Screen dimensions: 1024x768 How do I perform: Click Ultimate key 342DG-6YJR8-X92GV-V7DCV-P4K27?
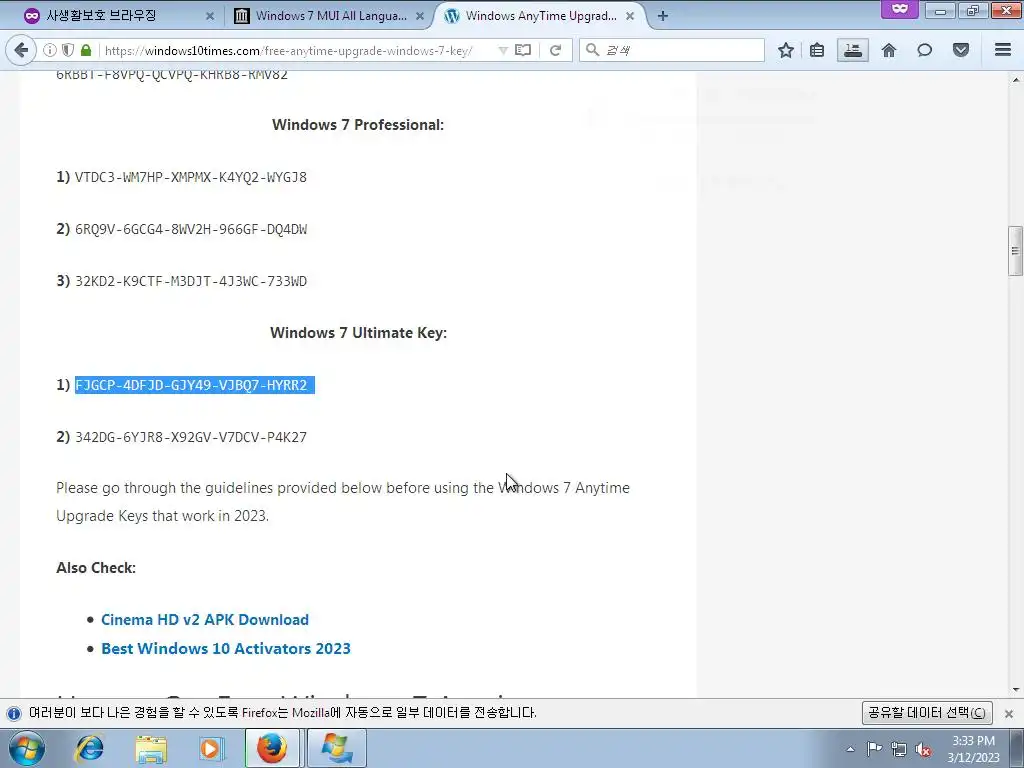click(x=191, y=437)
